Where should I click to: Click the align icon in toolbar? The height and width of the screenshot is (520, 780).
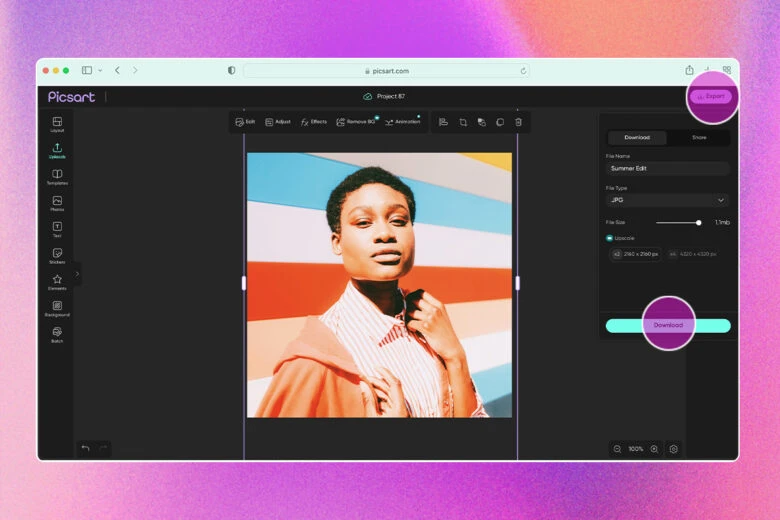click(x=443, y=122)
